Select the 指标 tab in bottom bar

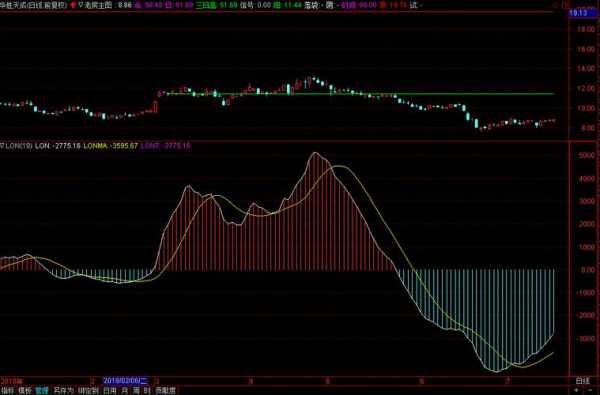click(x=8, y=391)
